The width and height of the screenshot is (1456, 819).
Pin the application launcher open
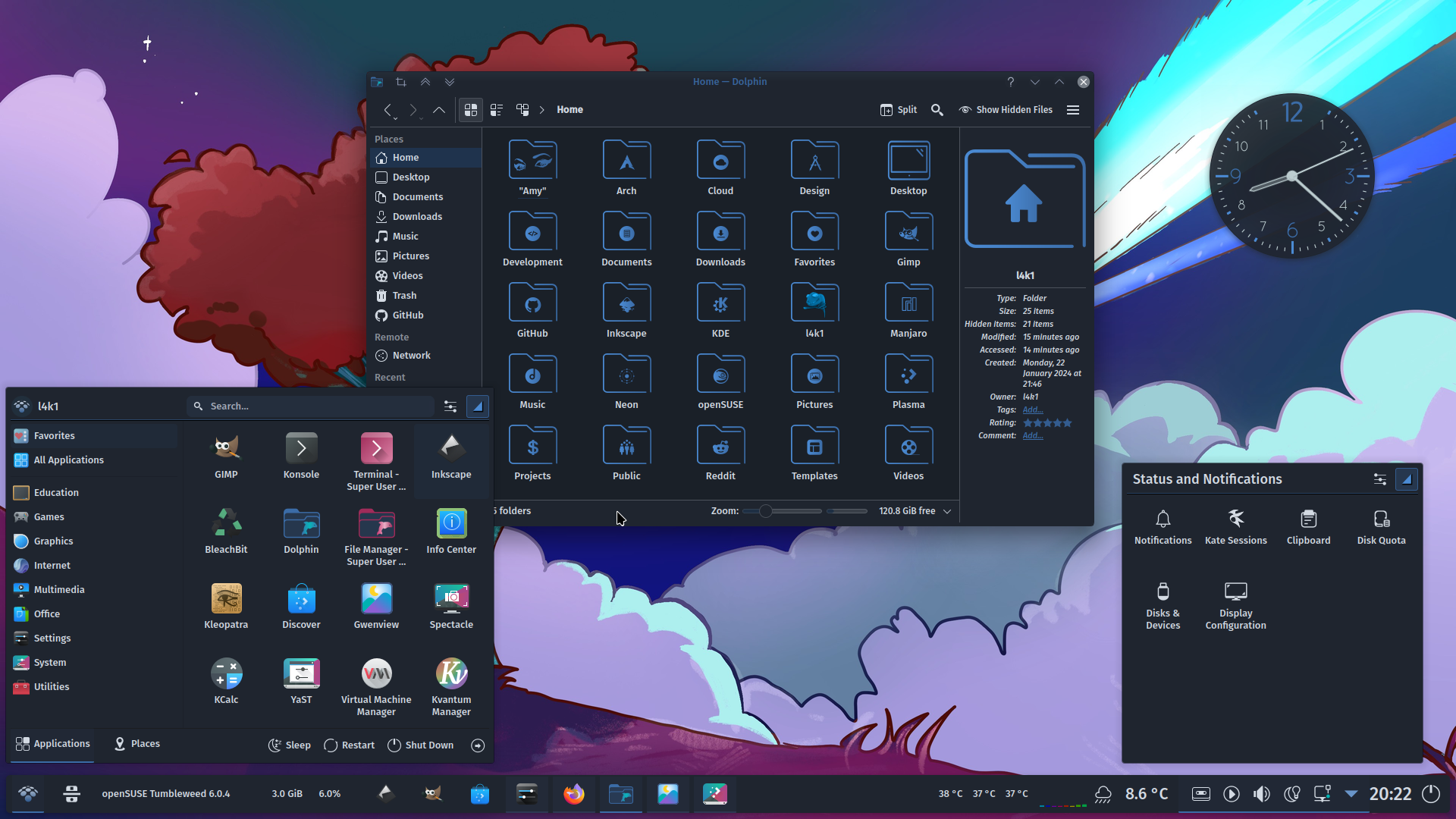[478, 406]
